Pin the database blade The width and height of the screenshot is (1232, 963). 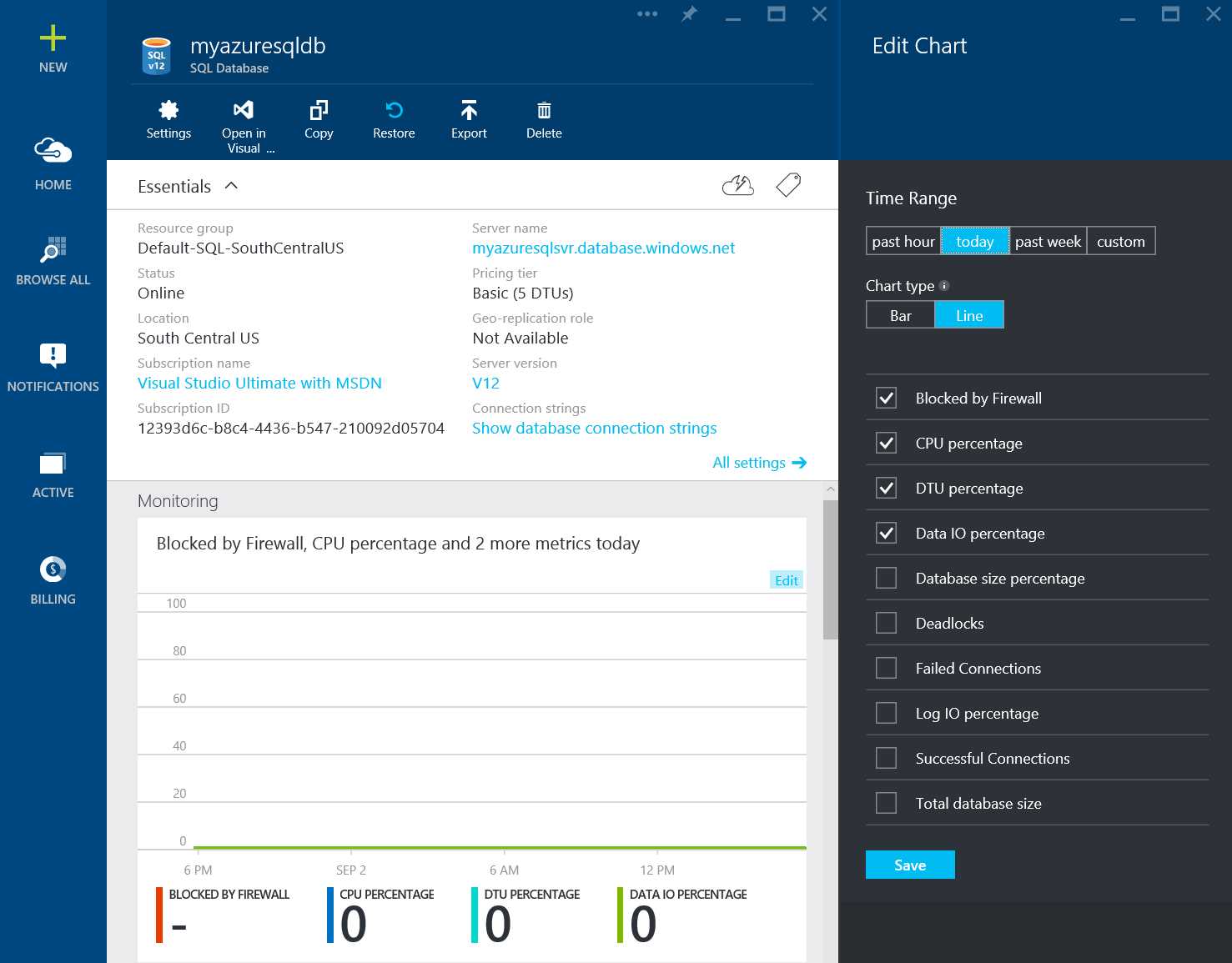click(x=688, y=13)
